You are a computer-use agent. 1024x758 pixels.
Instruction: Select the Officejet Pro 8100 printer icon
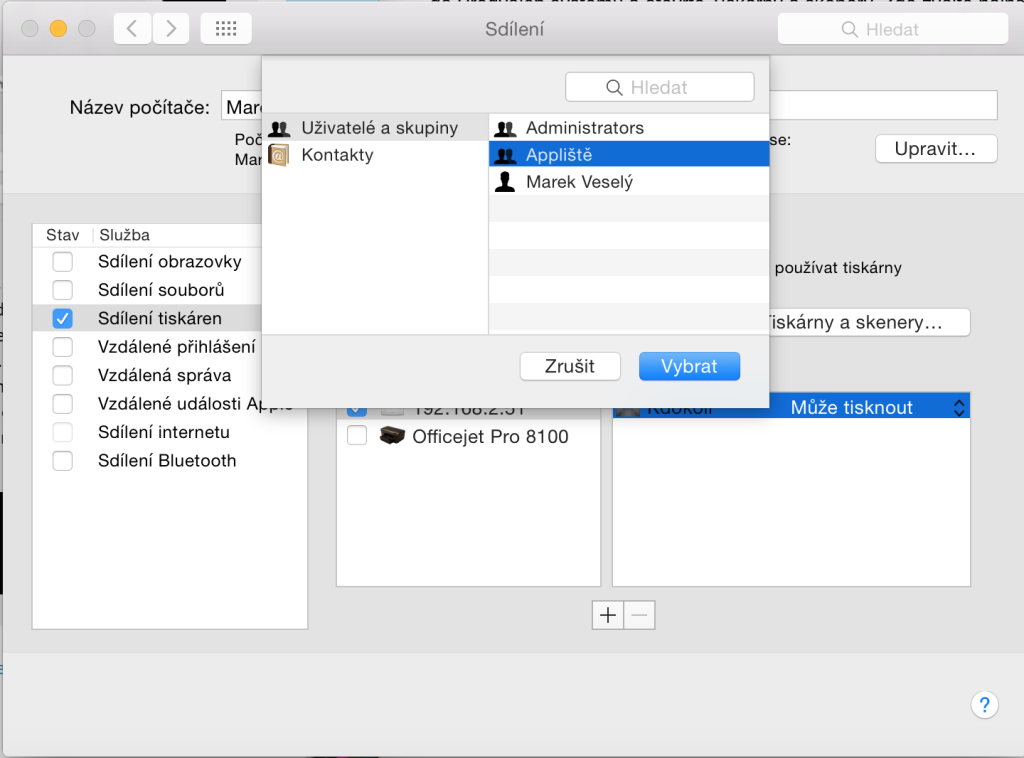click(392, 435)
